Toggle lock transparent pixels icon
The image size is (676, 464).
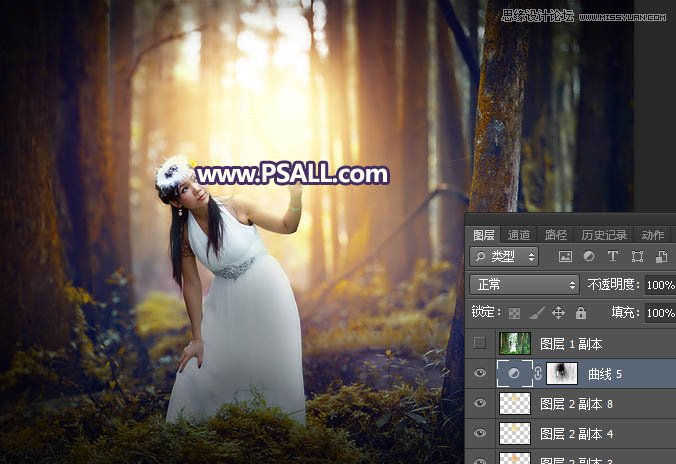click(x=514, y=313)
